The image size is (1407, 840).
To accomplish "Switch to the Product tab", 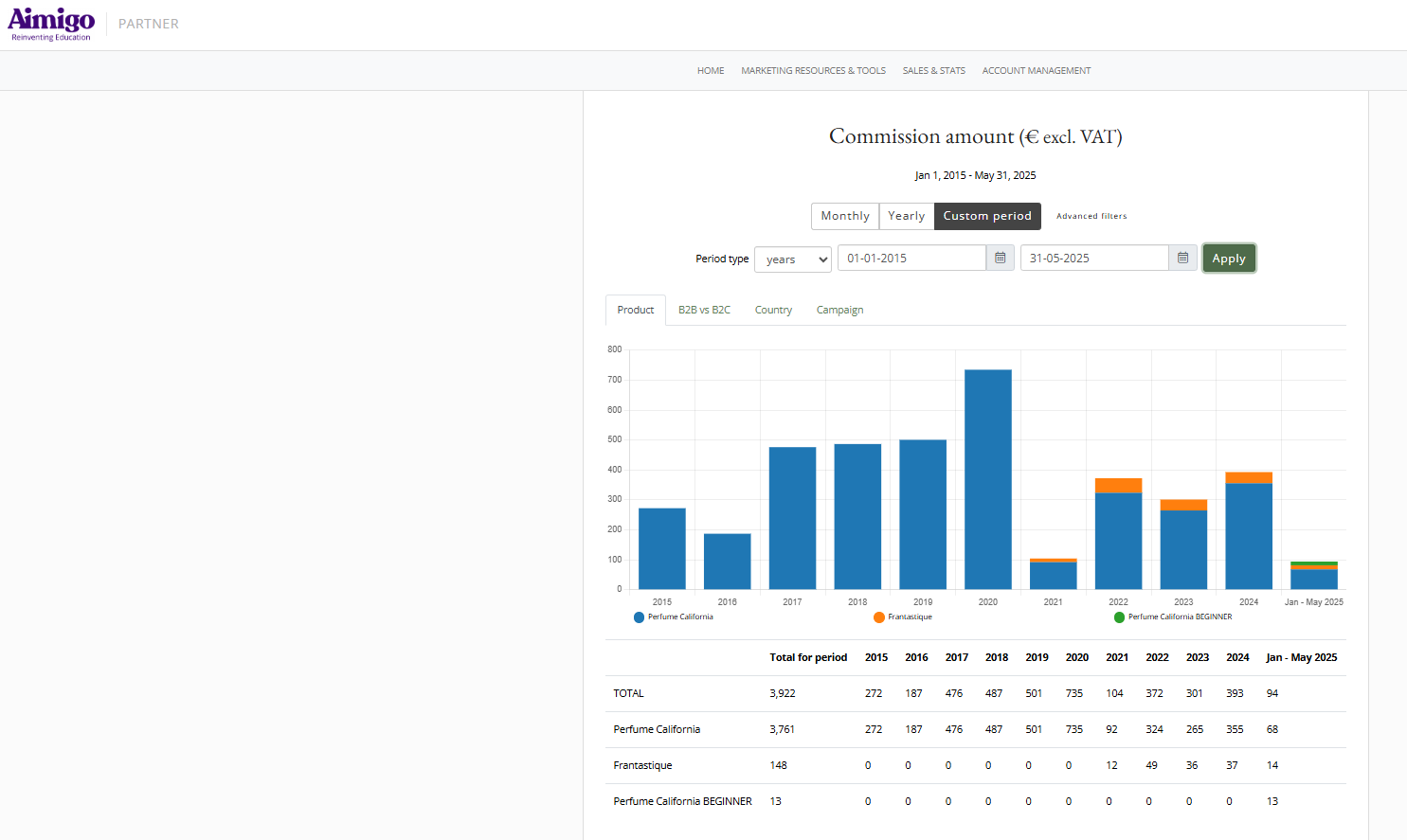I will pos(636,310).
